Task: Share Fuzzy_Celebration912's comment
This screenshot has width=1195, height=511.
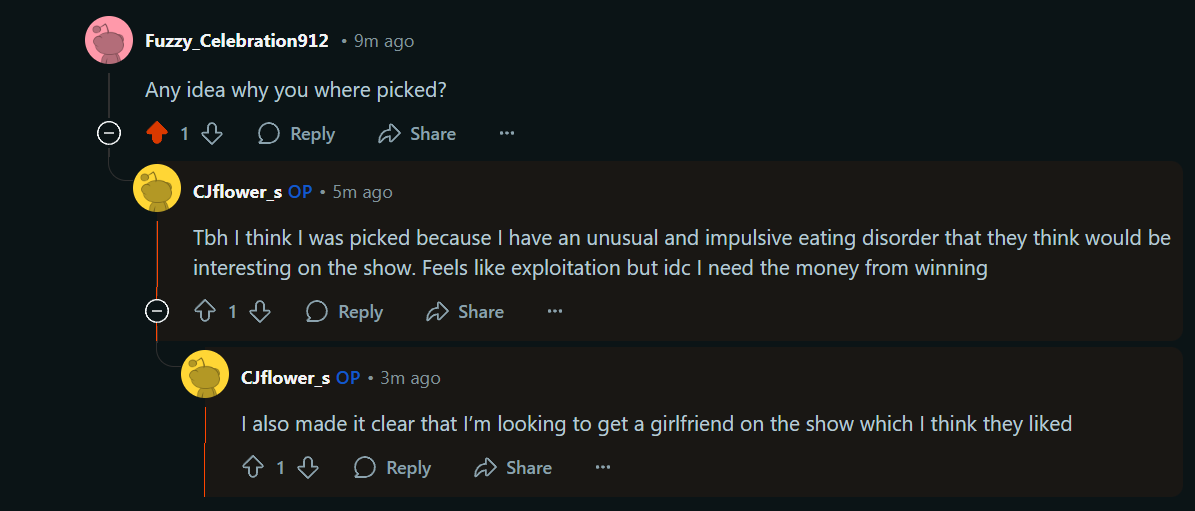Action: point(417,133)
